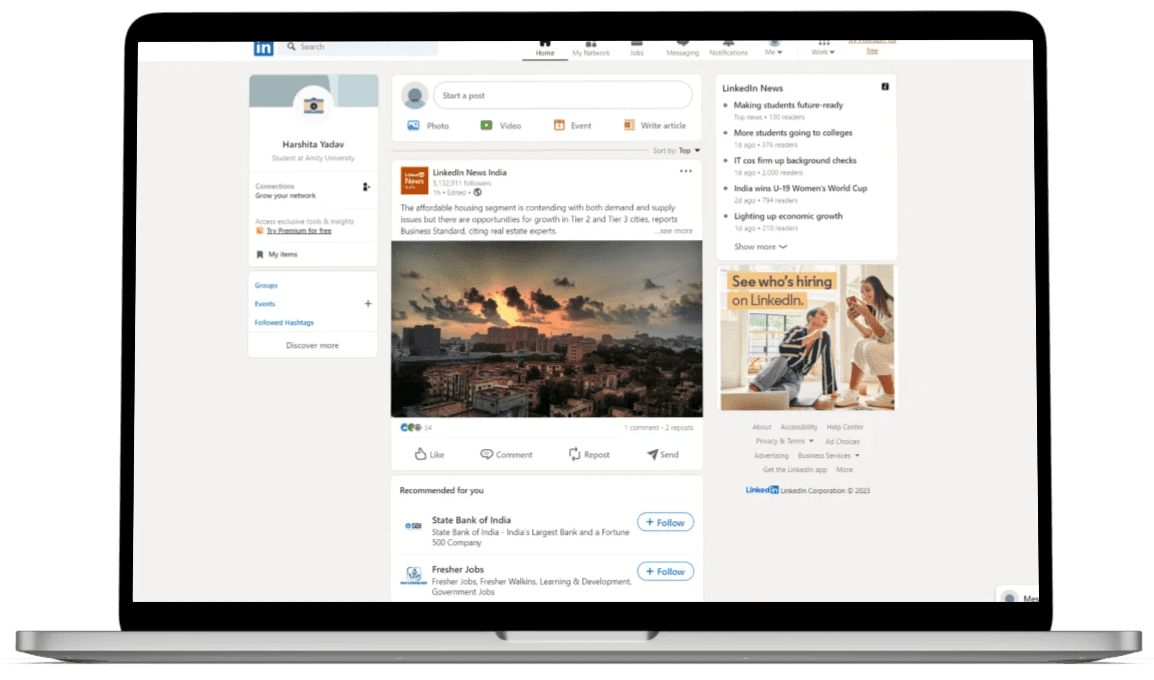This screenshot has width=1154, height=680.
Task: Click the add connections person icon
Action: coord(366,187)
